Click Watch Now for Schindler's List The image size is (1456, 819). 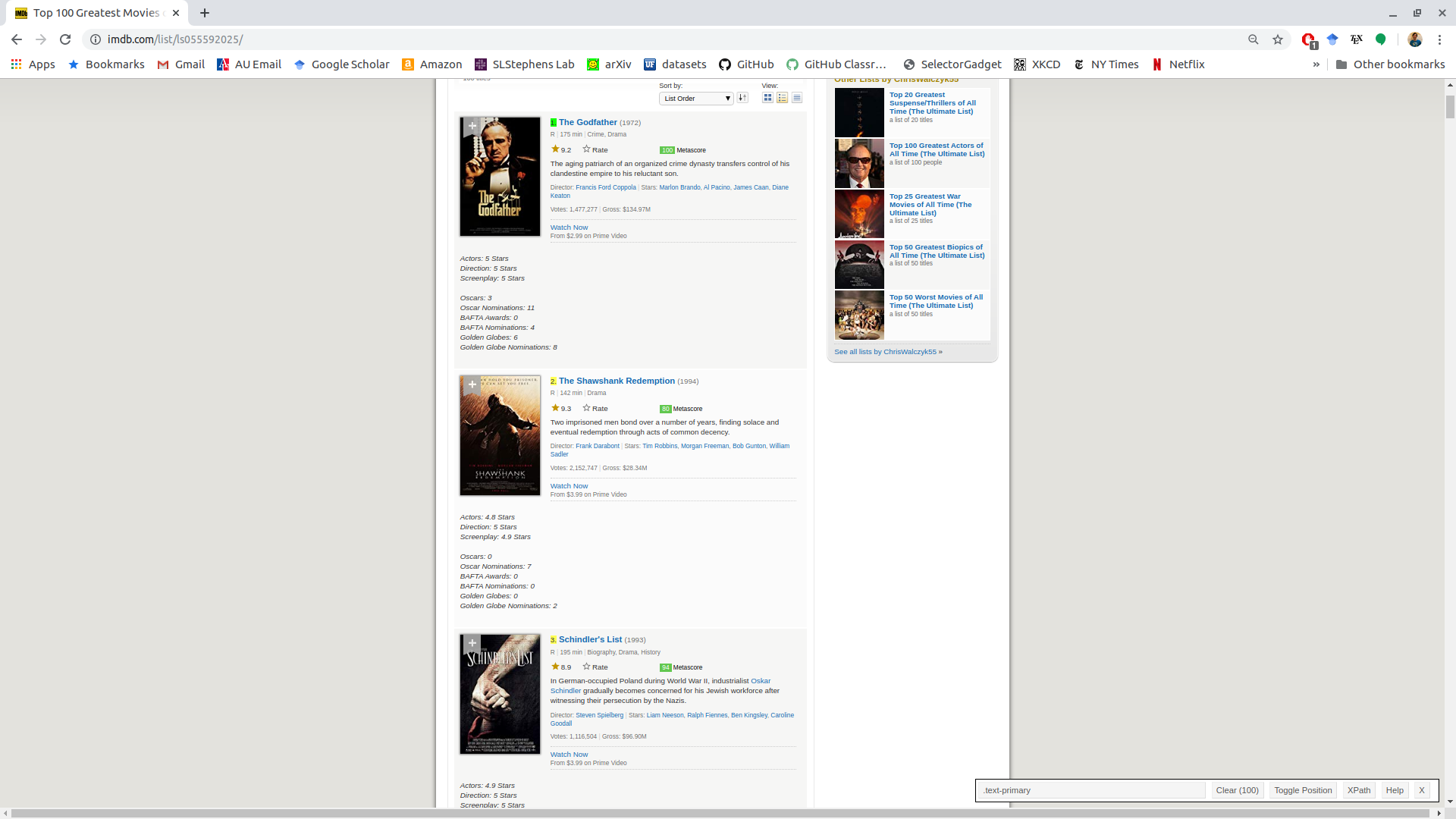click(x=569, y=755)
